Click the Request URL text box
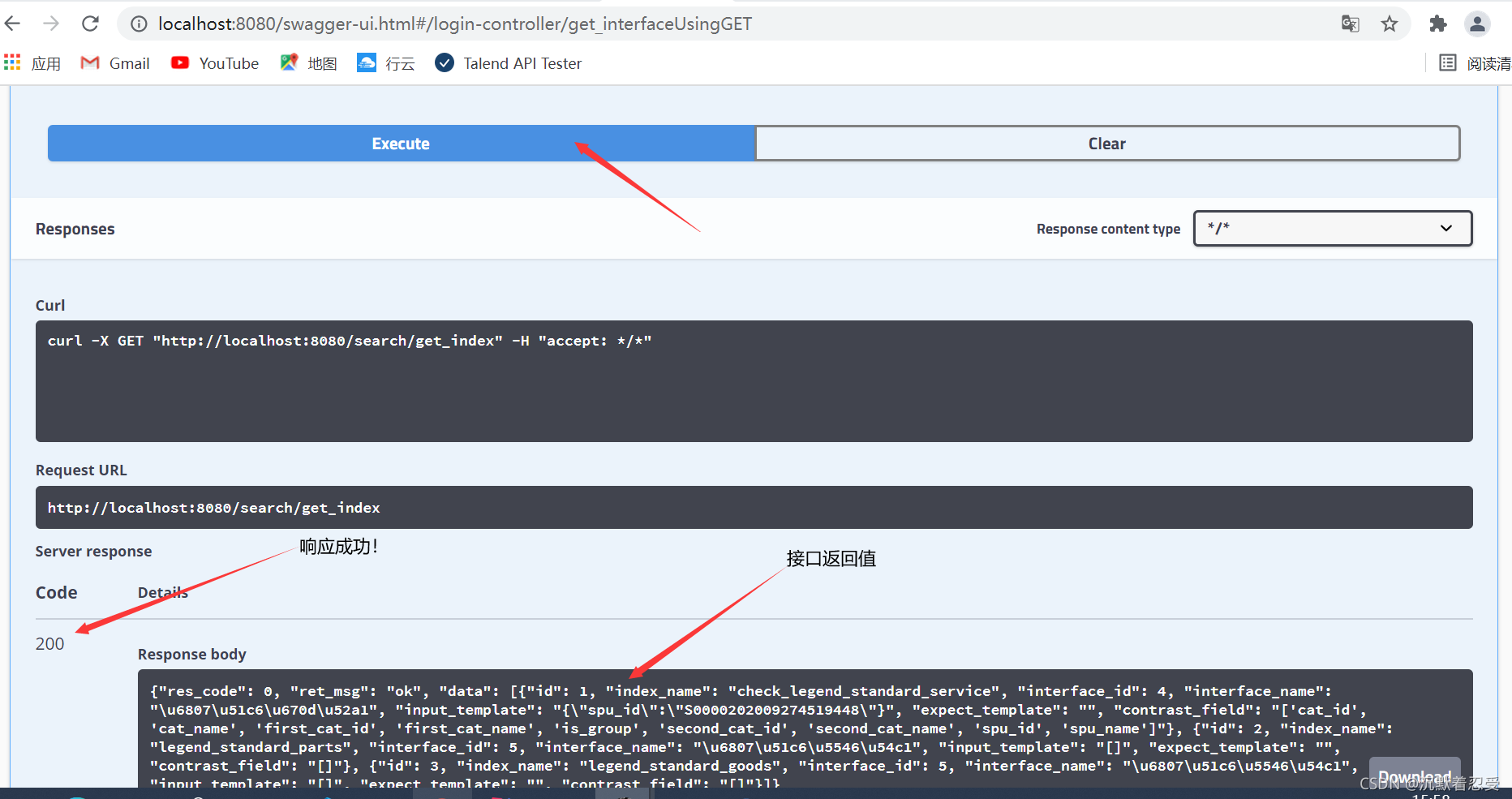1512x799 pixels. 754,508
